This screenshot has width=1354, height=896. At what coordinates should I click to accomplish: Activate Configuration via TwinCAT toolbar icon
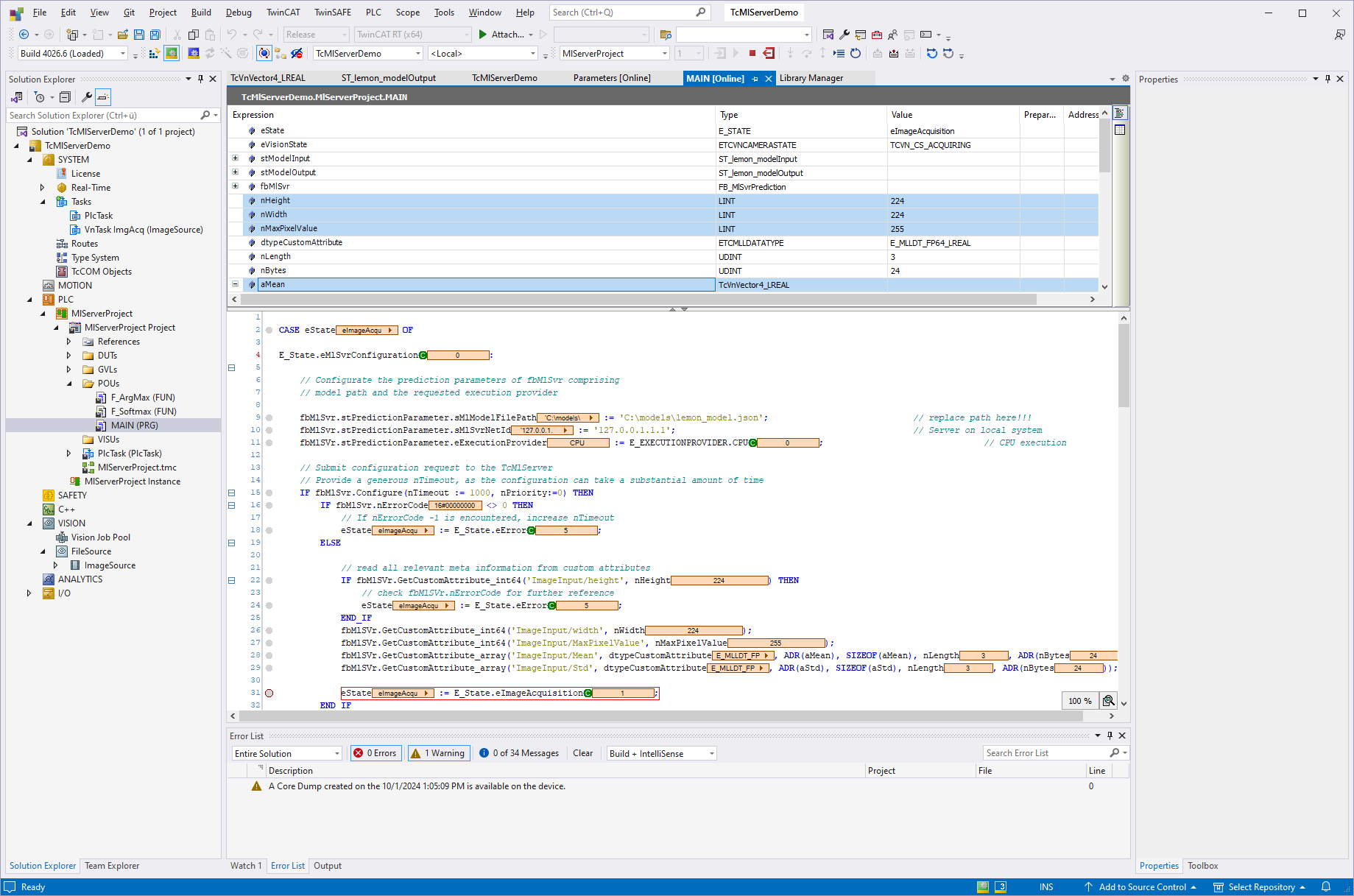pos(155,54)
